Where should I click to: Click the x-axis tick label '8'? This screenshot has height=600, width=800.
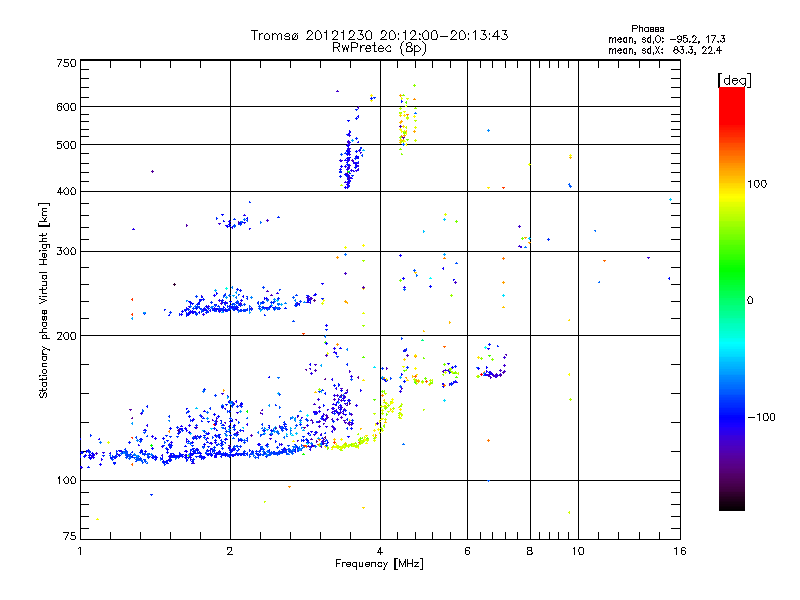click(530, 551)
